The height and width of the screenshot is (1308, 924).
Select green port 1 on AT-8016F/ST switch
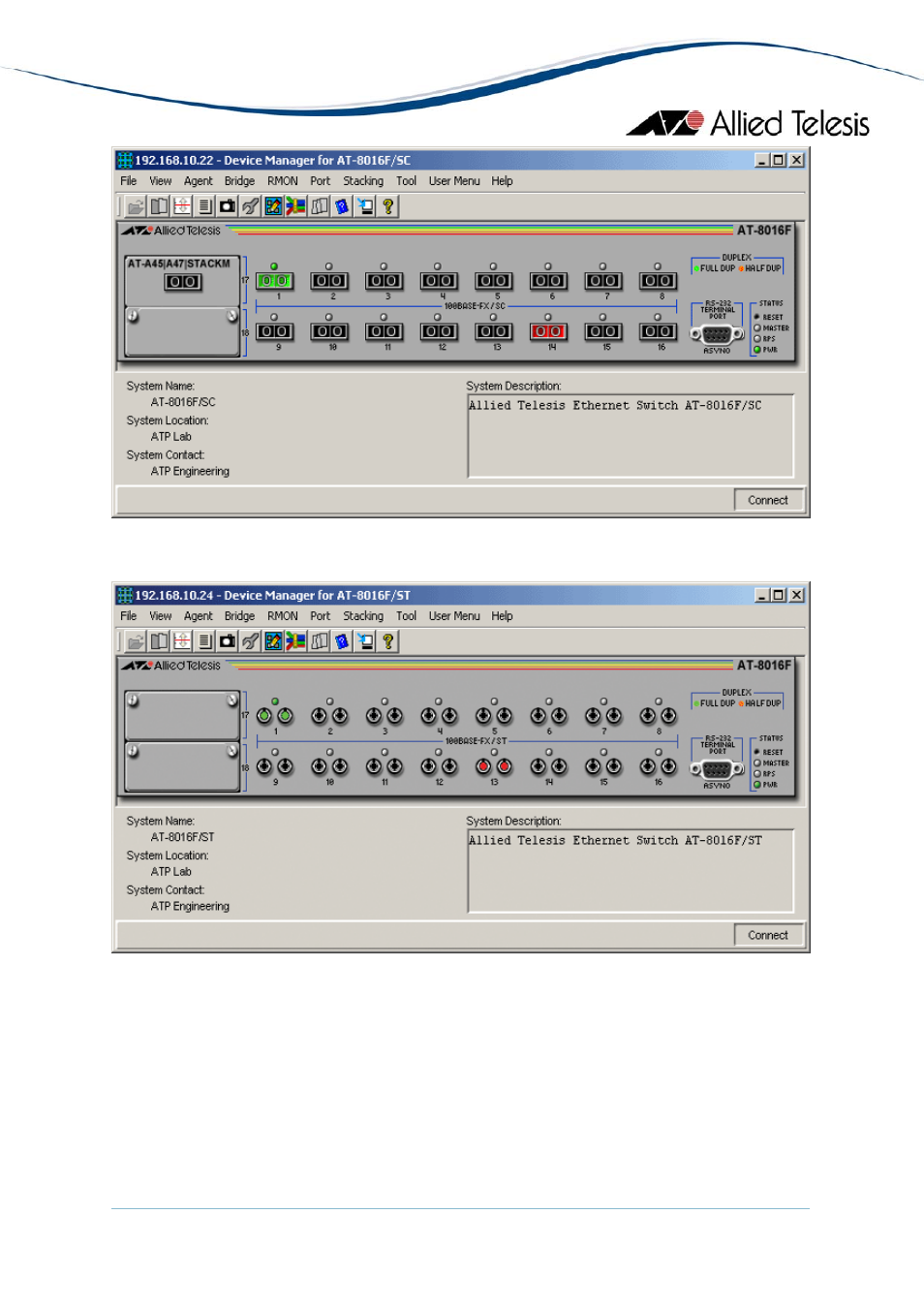(275, 716)
